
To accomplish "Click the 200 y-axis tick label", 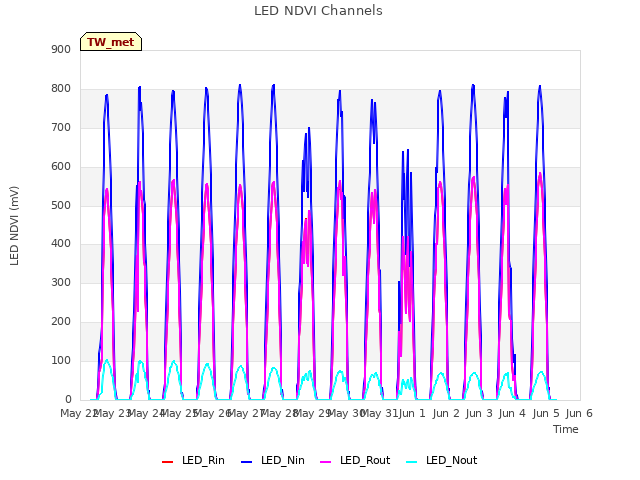I will (x=61, y=322).
